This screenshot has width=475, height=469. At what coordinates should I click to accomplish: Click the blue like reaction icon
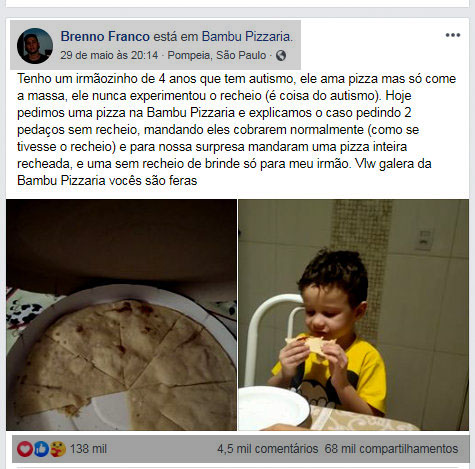pyautogui.click(x=42, y=449)
